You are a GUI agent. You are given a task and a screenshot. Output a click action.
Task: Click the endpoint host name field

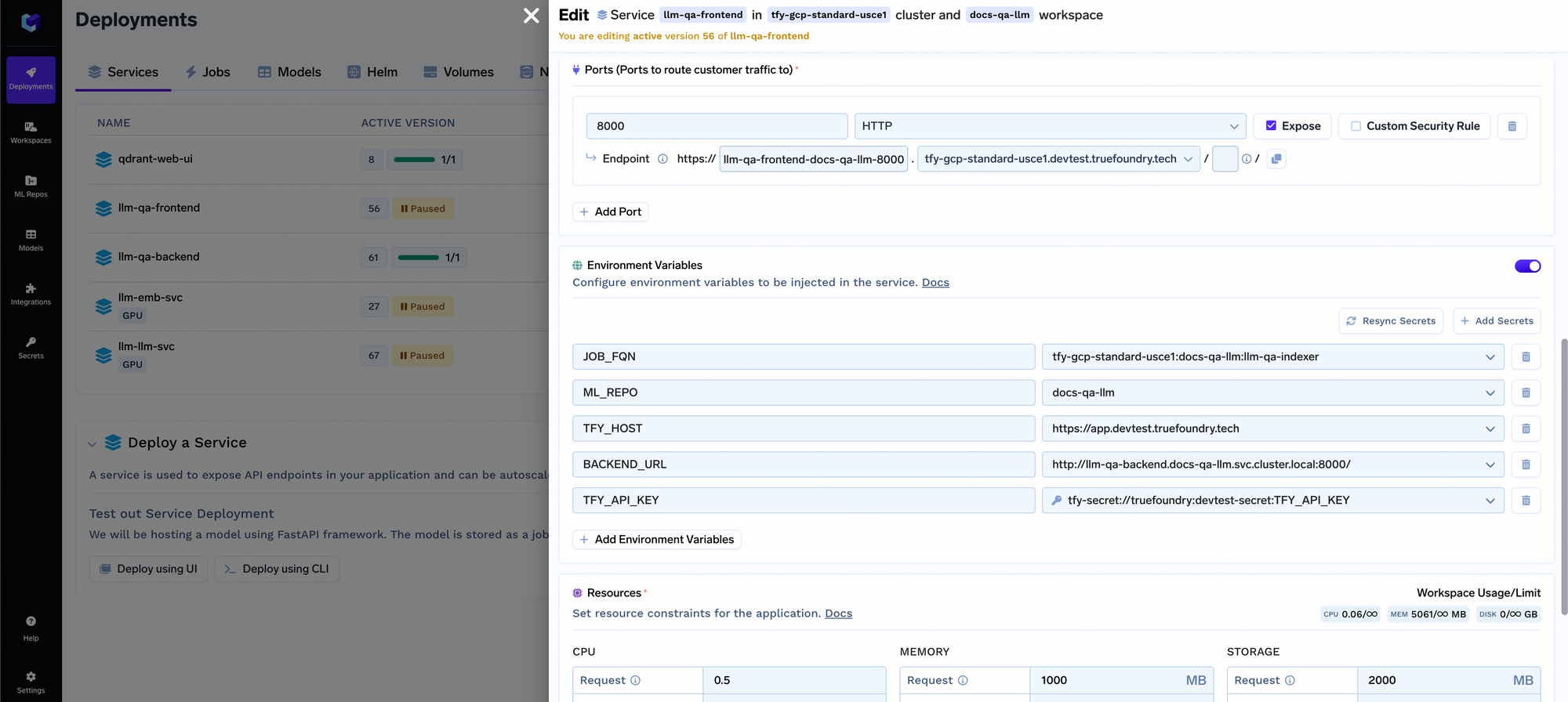tap(814, 159)
